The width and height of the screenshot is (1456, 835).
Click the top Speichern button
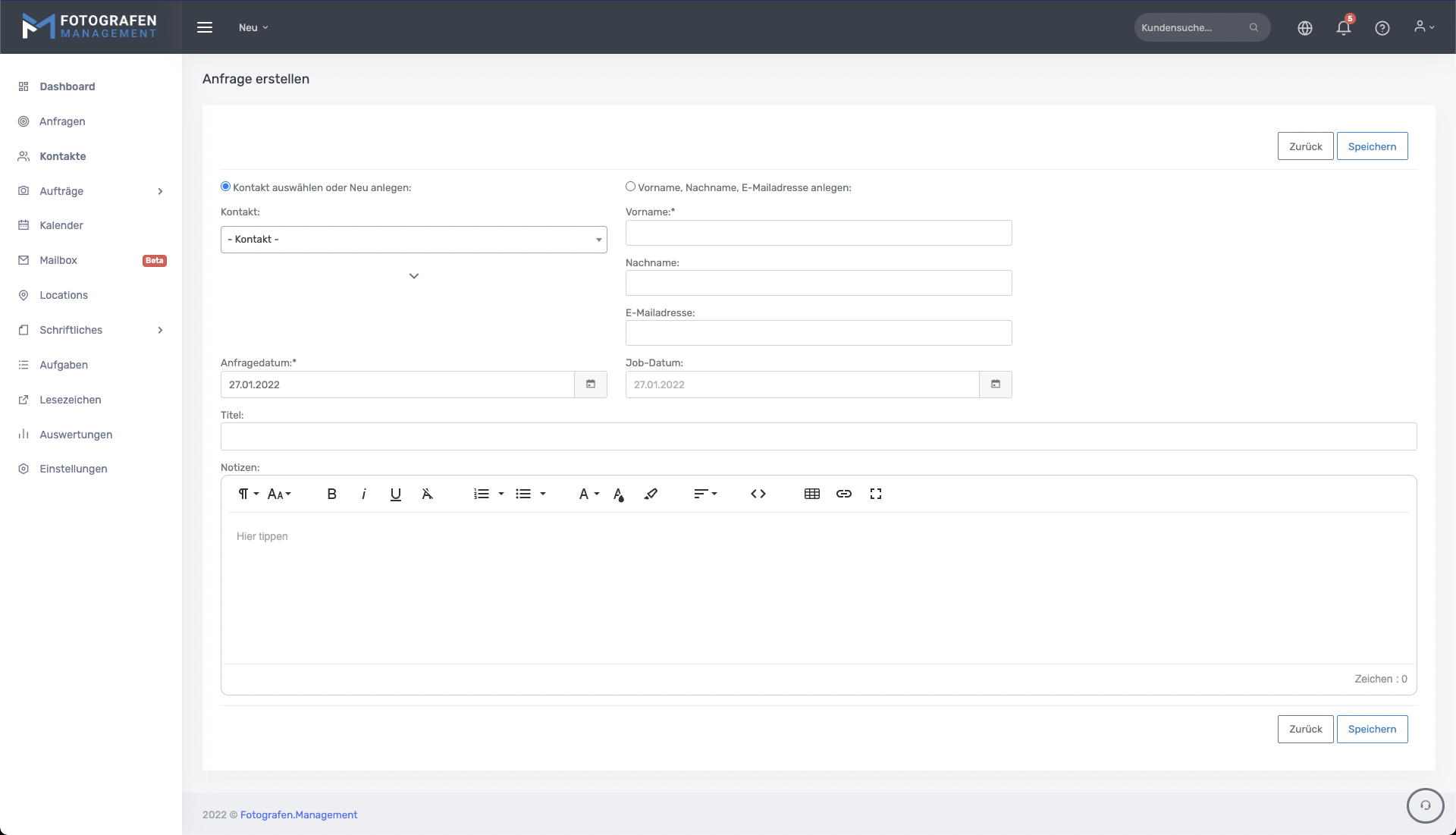(1371, 146)
